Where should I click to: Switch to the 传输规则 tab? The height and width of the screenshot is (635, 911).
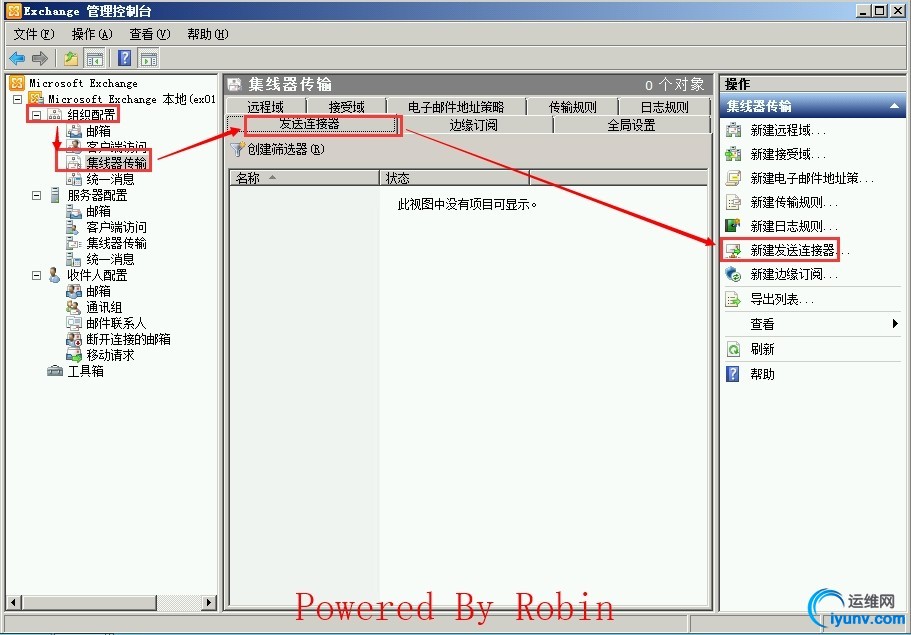pyautogui.click(x=573, y=107)
